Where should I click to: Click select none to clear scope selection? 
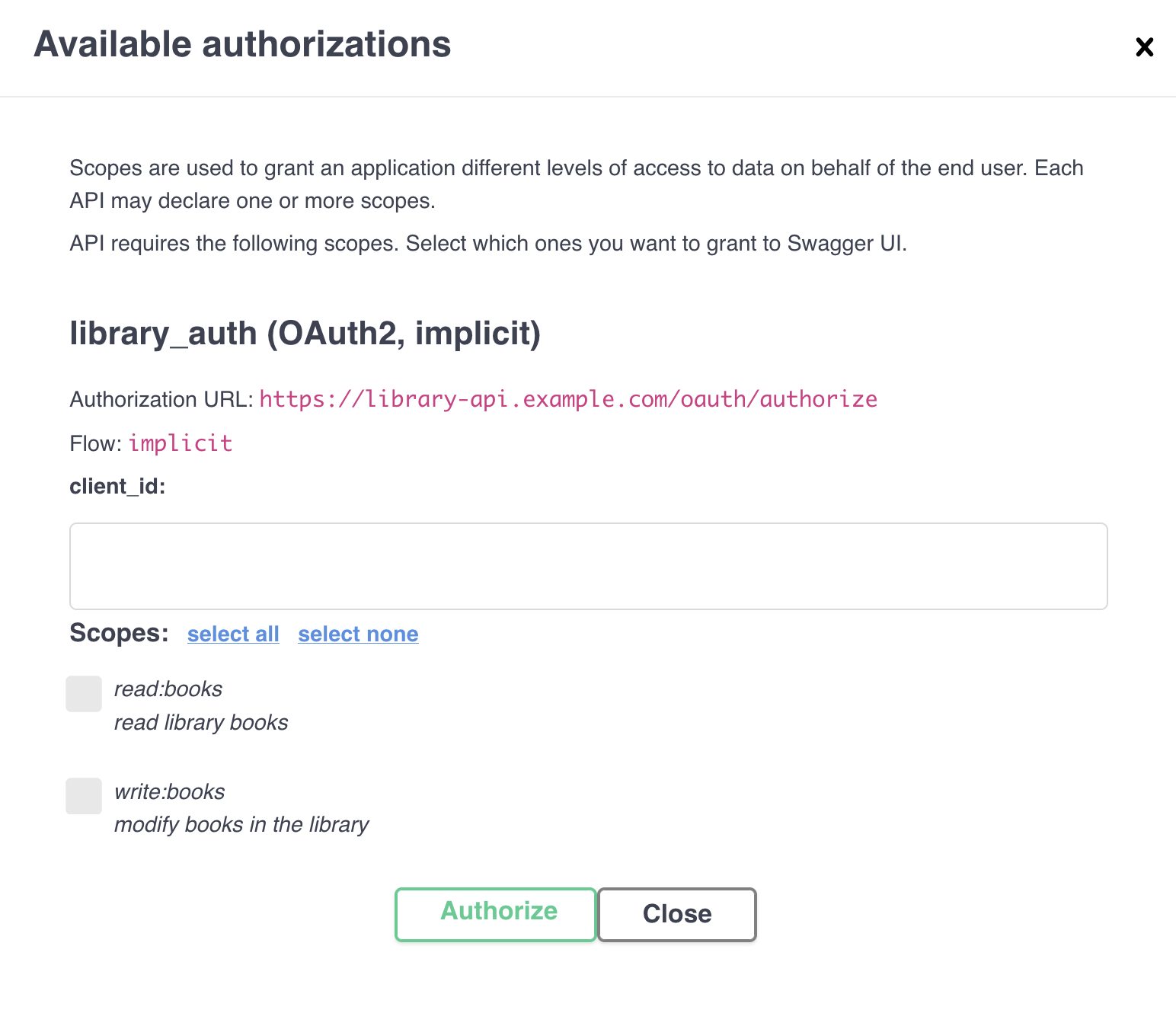pyautogui.click(x=358, y=634)
